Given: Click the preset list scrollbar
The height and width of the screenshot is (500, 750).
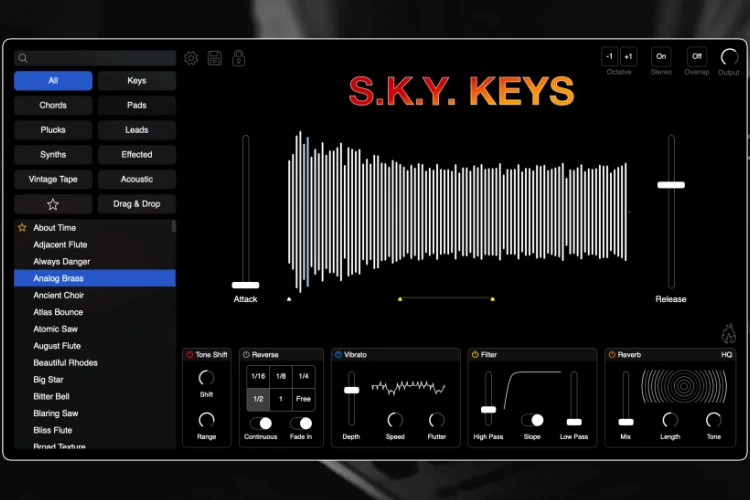Looking at the screenshot, I should point(174,226).
